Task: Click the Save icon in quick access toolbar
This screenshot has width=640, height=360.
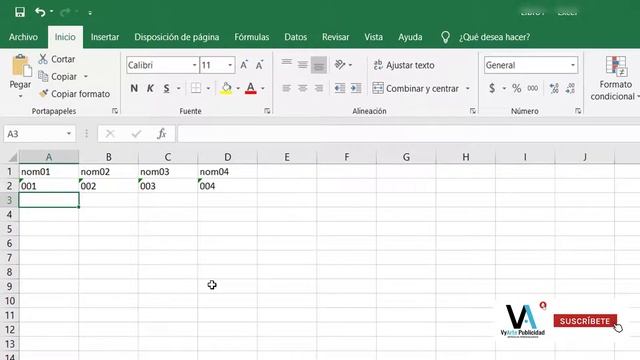Action: coord(20,12)
